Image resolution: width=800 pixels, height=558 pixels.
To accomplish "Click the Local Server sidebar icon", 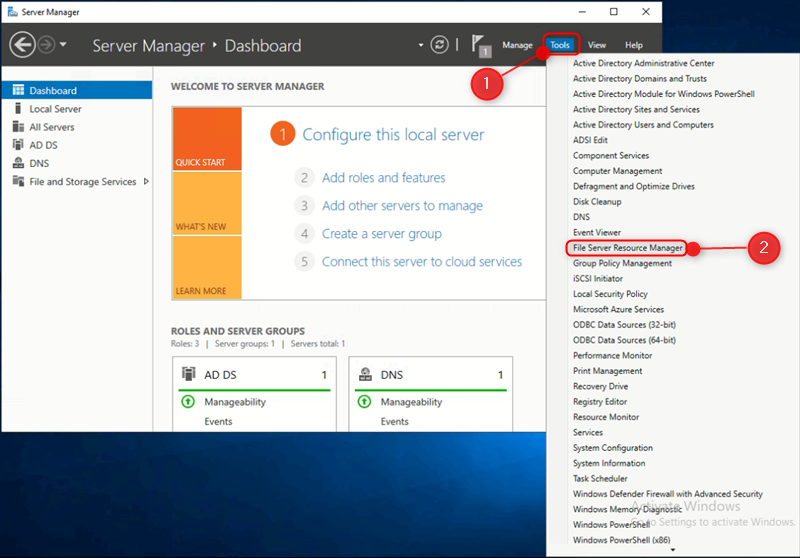I will tap(18, 108).
